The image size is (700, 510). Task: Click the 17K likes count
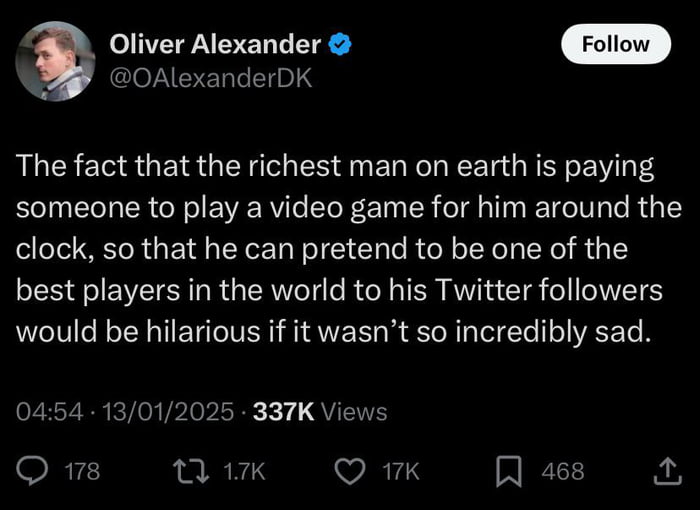click(401, 471)
